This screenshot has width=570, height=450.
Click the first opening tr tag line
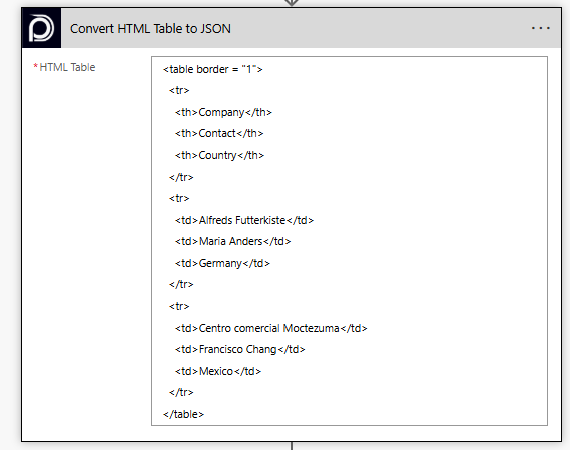click(179, 90)
